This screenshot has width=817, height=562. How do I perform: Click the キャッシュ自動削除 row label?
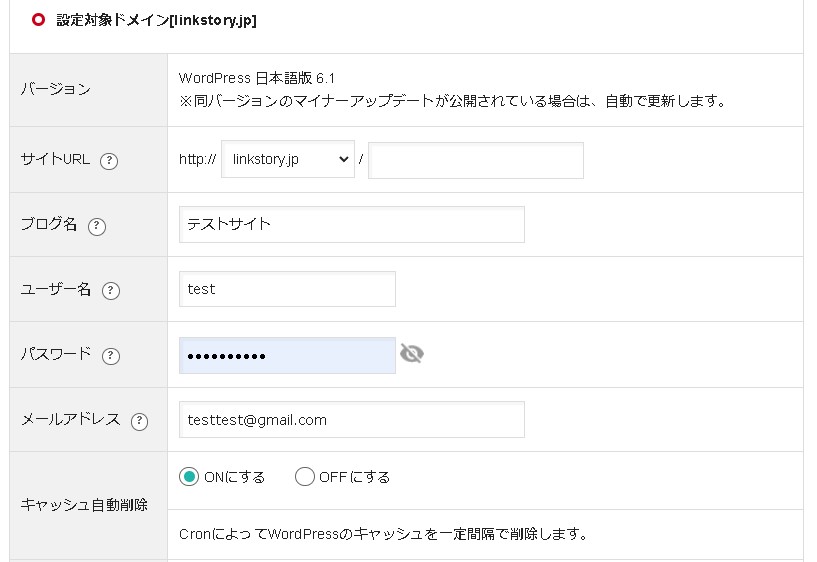coord(84,505)
